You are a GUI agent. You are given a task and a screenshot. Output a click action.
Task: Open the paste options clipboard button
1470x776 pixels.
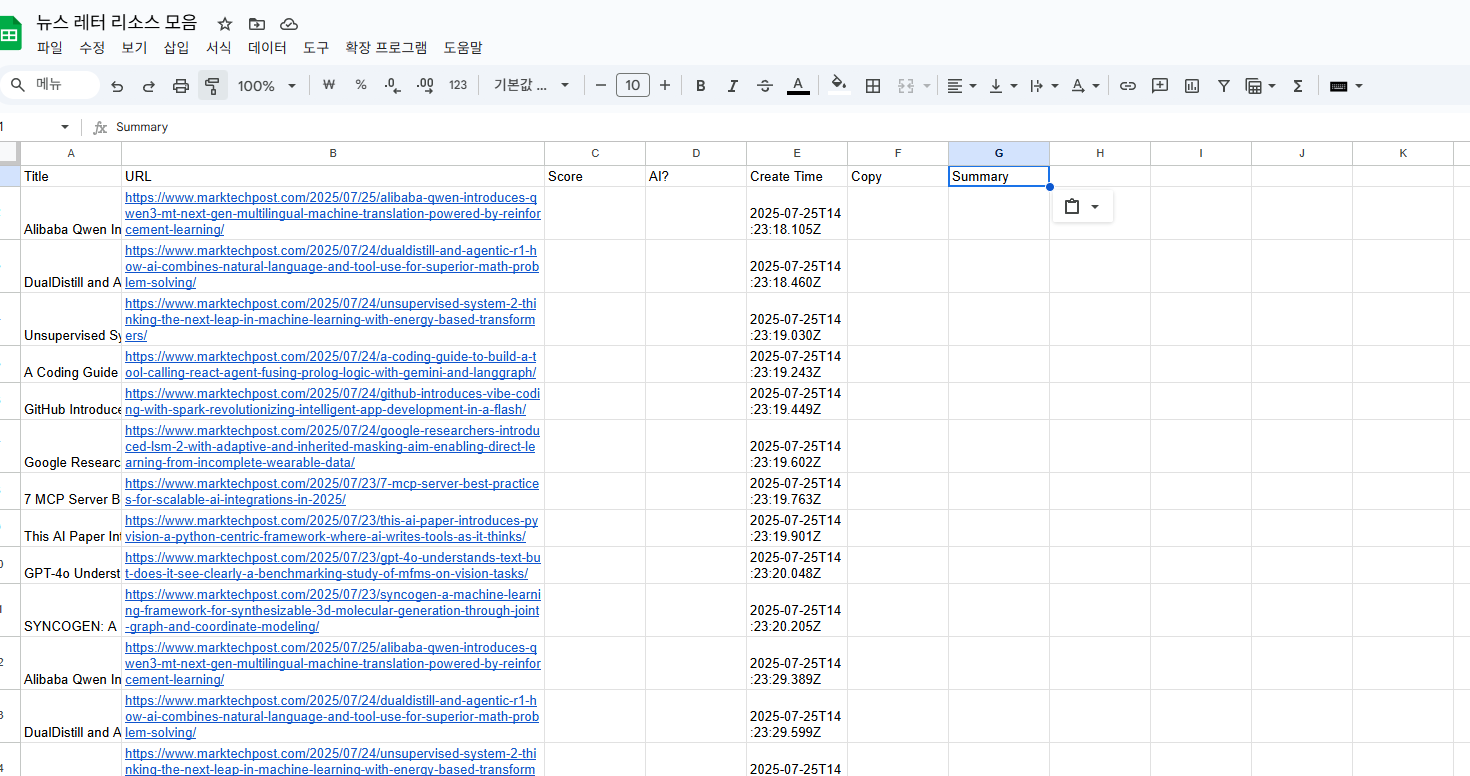coord(1083,206)
